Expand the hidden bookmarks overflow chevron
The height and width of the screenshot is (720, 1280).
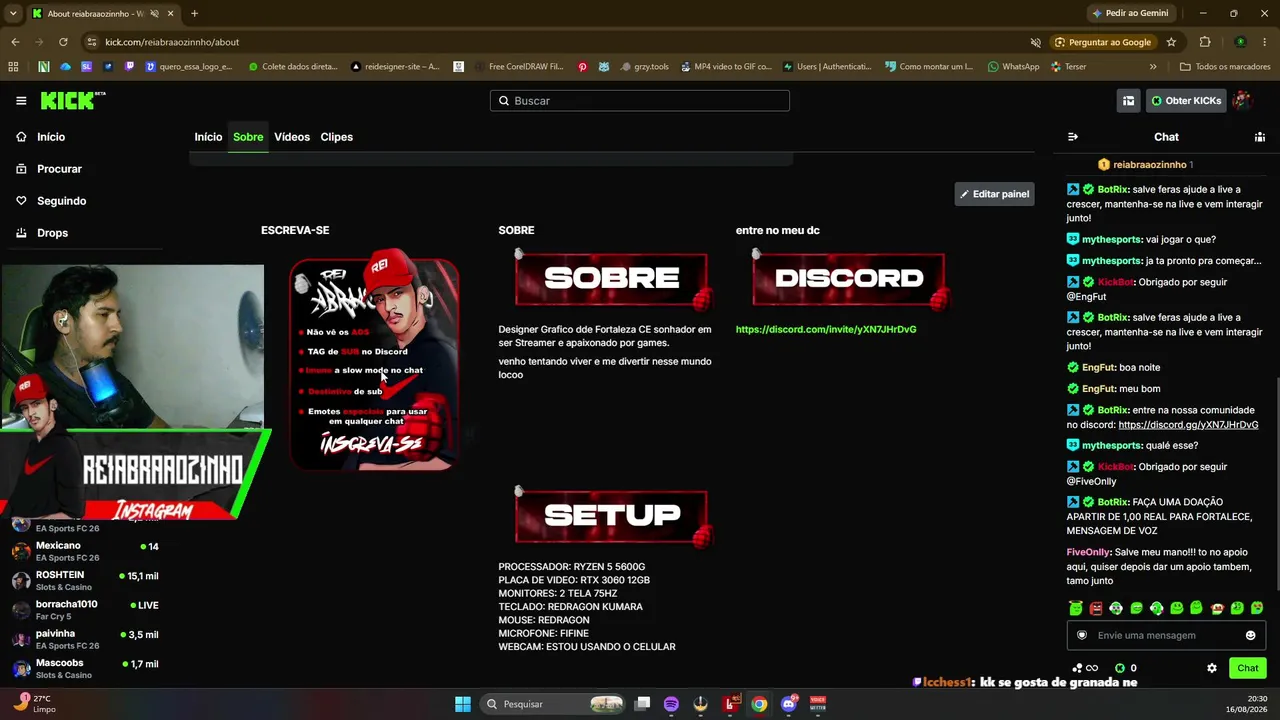pyautogui.click(x=1153, y=67)
